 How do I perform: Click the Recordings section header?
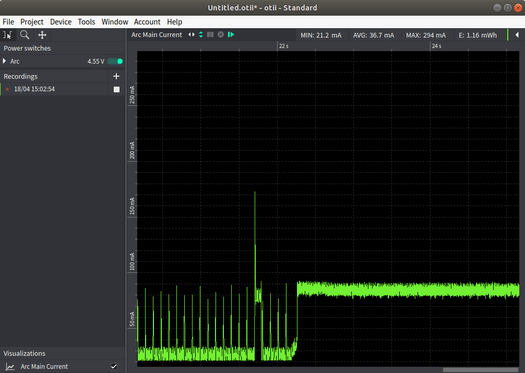(x=20, y=76)
